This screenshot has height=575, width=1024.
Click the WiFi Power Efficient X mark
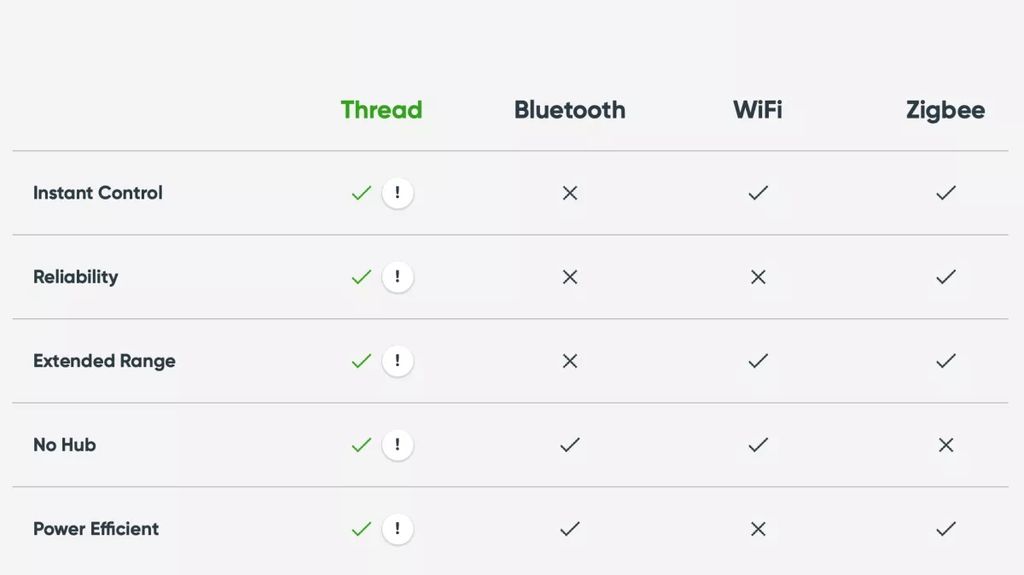click(x=758, y=529)
